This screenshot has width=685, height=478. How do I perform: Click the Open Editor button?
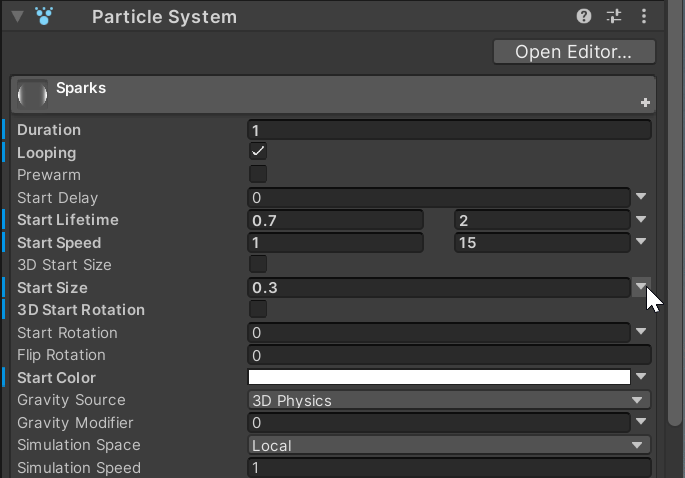click(574, 52)
